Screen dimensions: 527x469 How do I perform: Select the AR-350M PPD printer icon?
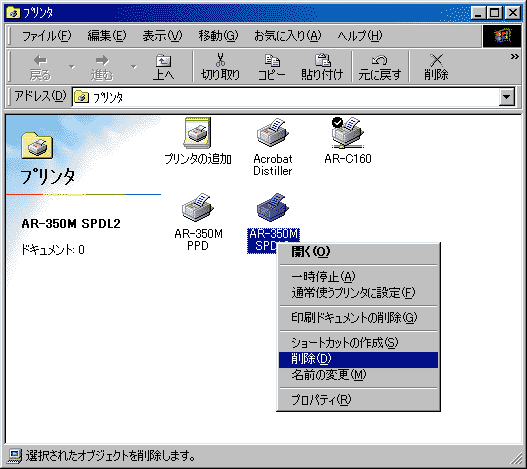198,207
